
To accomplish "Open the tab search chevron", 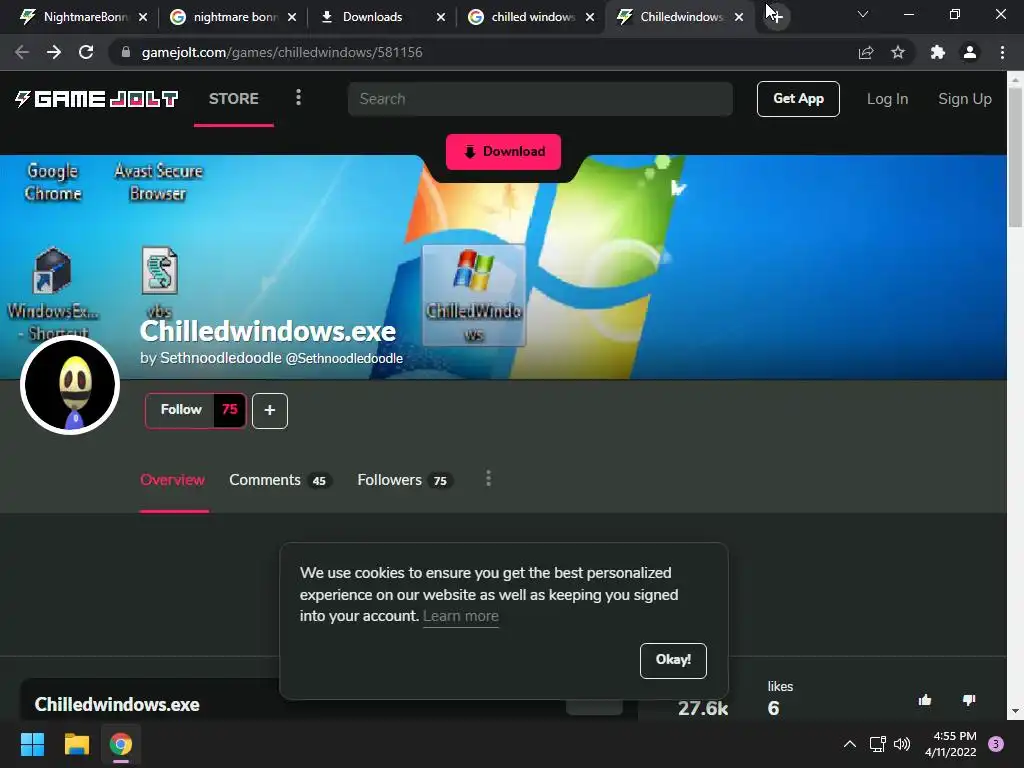I will click(x=863, y=14).
